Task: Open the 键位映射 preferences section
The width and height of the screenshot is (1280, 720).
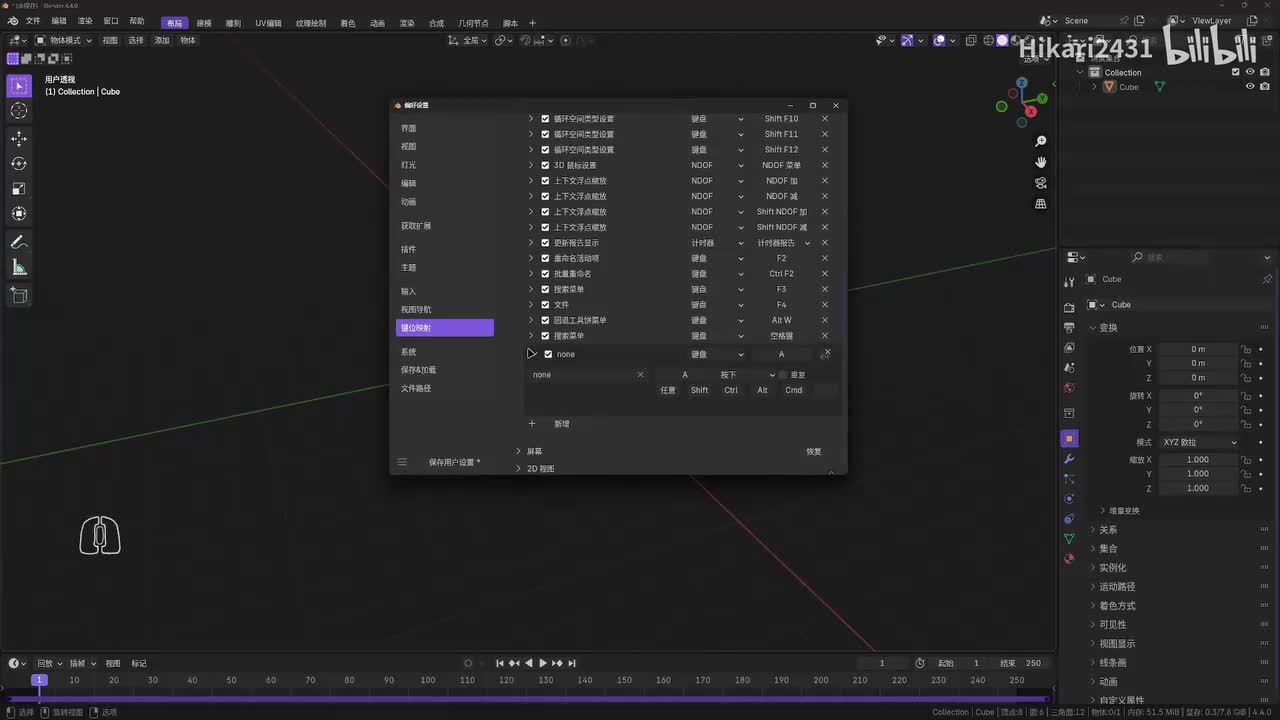Action: click(x=445, y=328)
